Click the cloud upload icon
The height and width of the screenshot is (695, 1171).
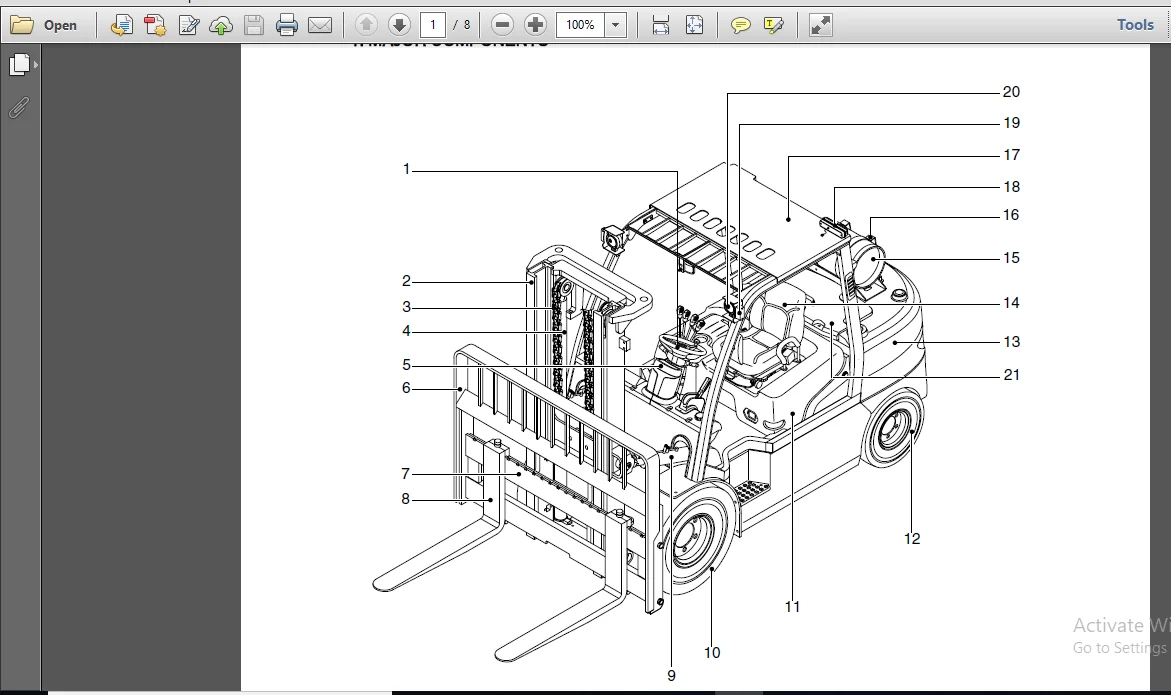pyautogui.click(x=221, y=25)
